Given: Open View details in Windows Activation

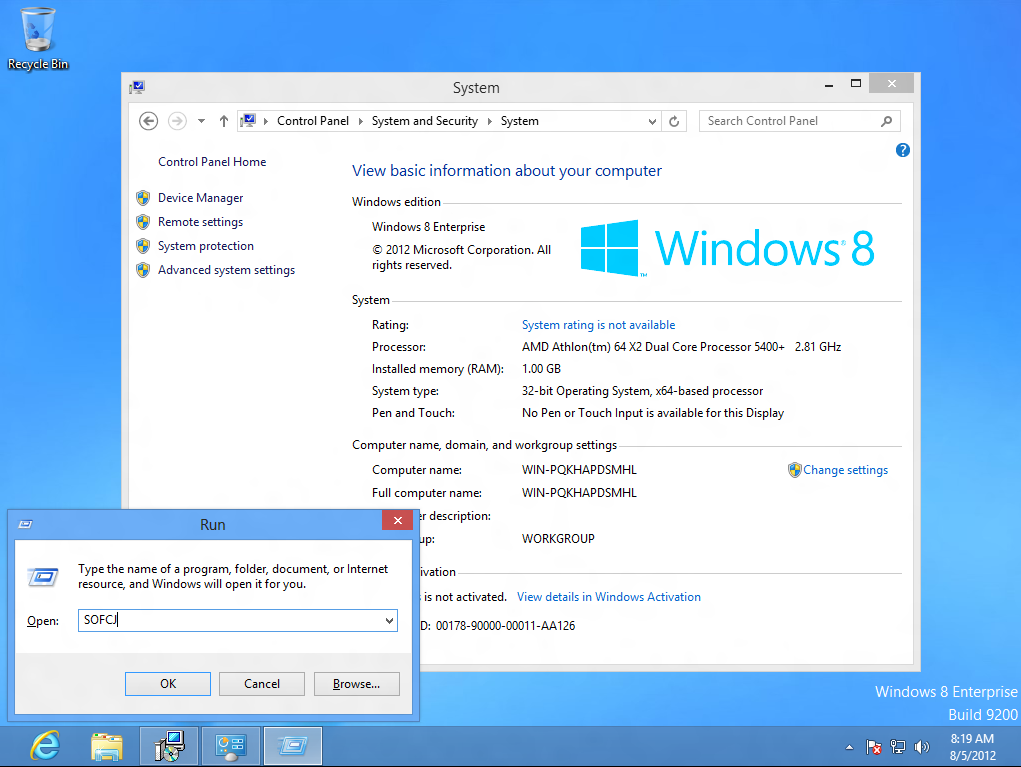Looking at the screenshot, I should (x=609, y=597).
